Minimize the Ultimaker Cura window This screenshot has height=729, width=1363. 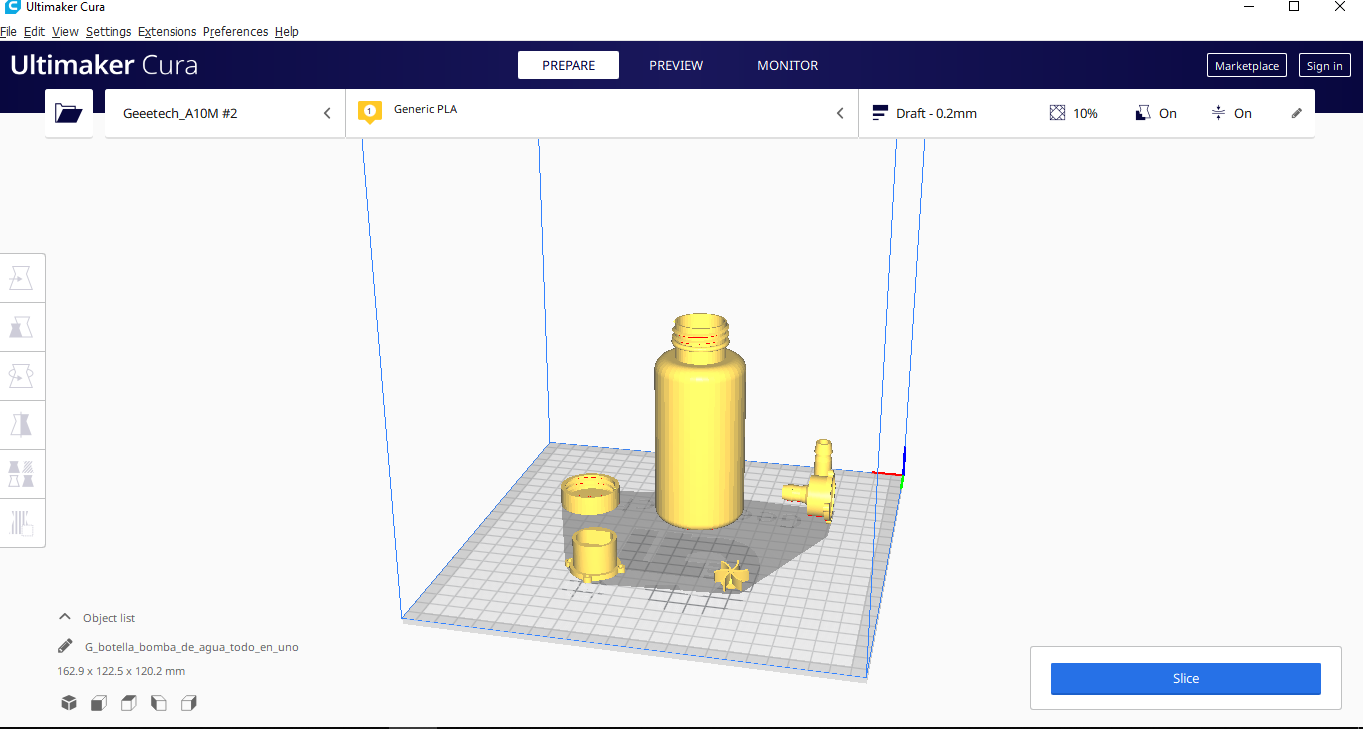pos(1248,6)
